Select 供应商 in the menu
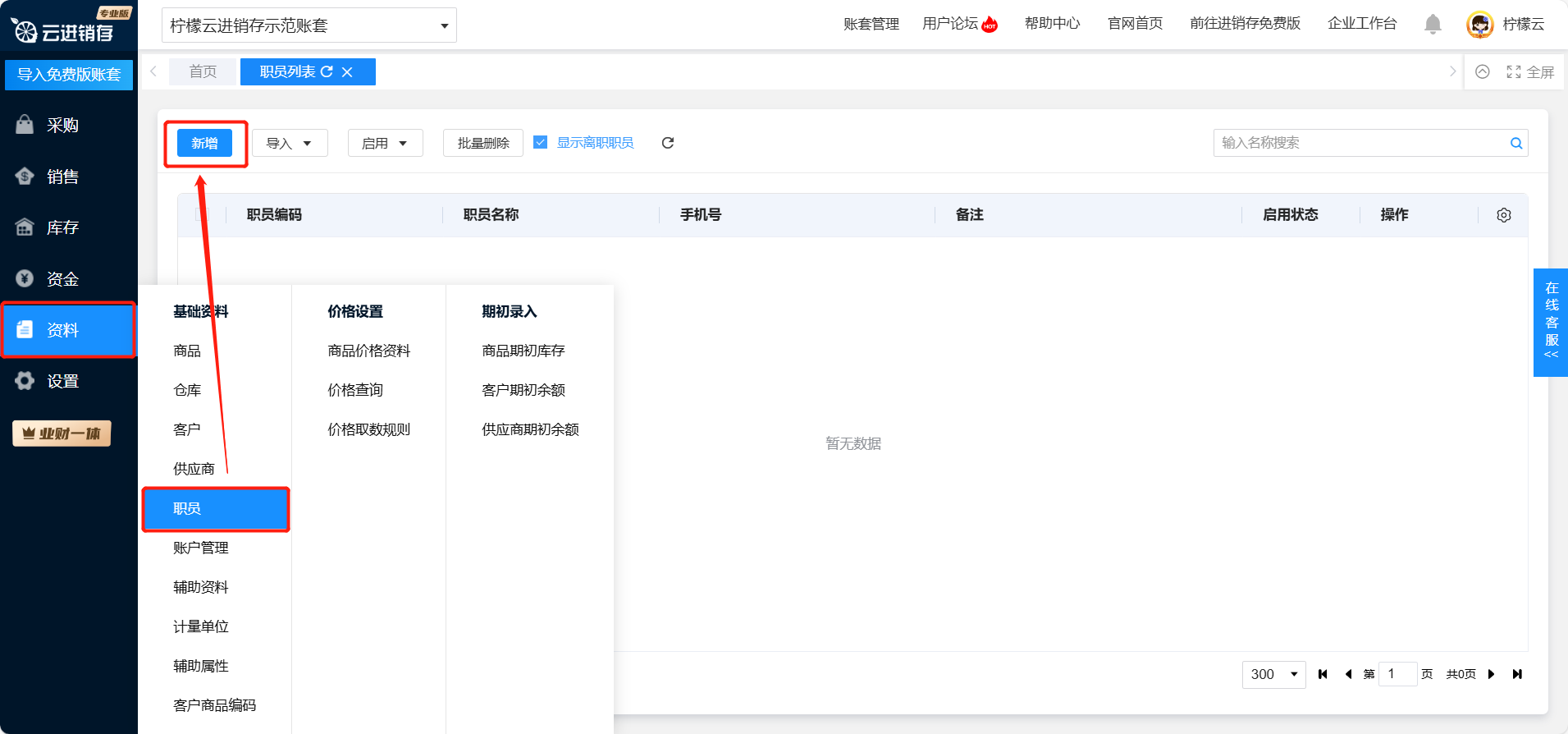Viewport: 1568px width, 734px height. (194, 469)
